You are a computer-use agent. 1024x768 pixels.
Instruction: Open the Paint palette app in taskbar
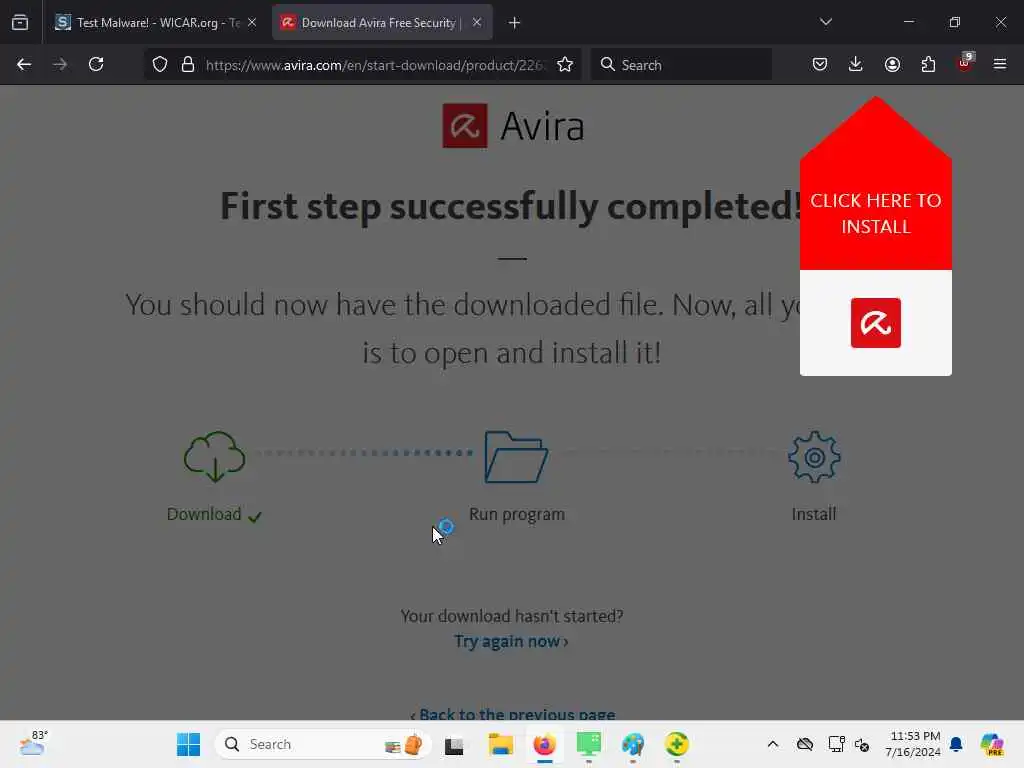pos(633,744)
